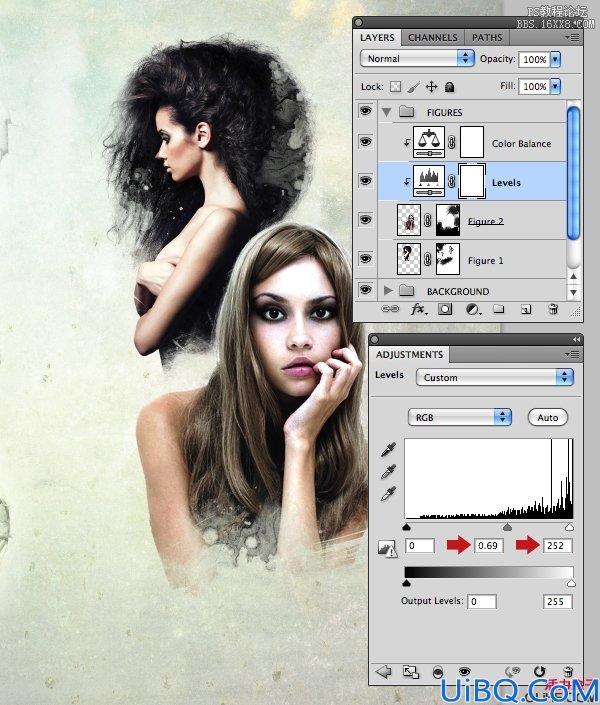Select the Figure 2 layer mask
The width and height of the screenshot is (600, 705).
(448, 220)
